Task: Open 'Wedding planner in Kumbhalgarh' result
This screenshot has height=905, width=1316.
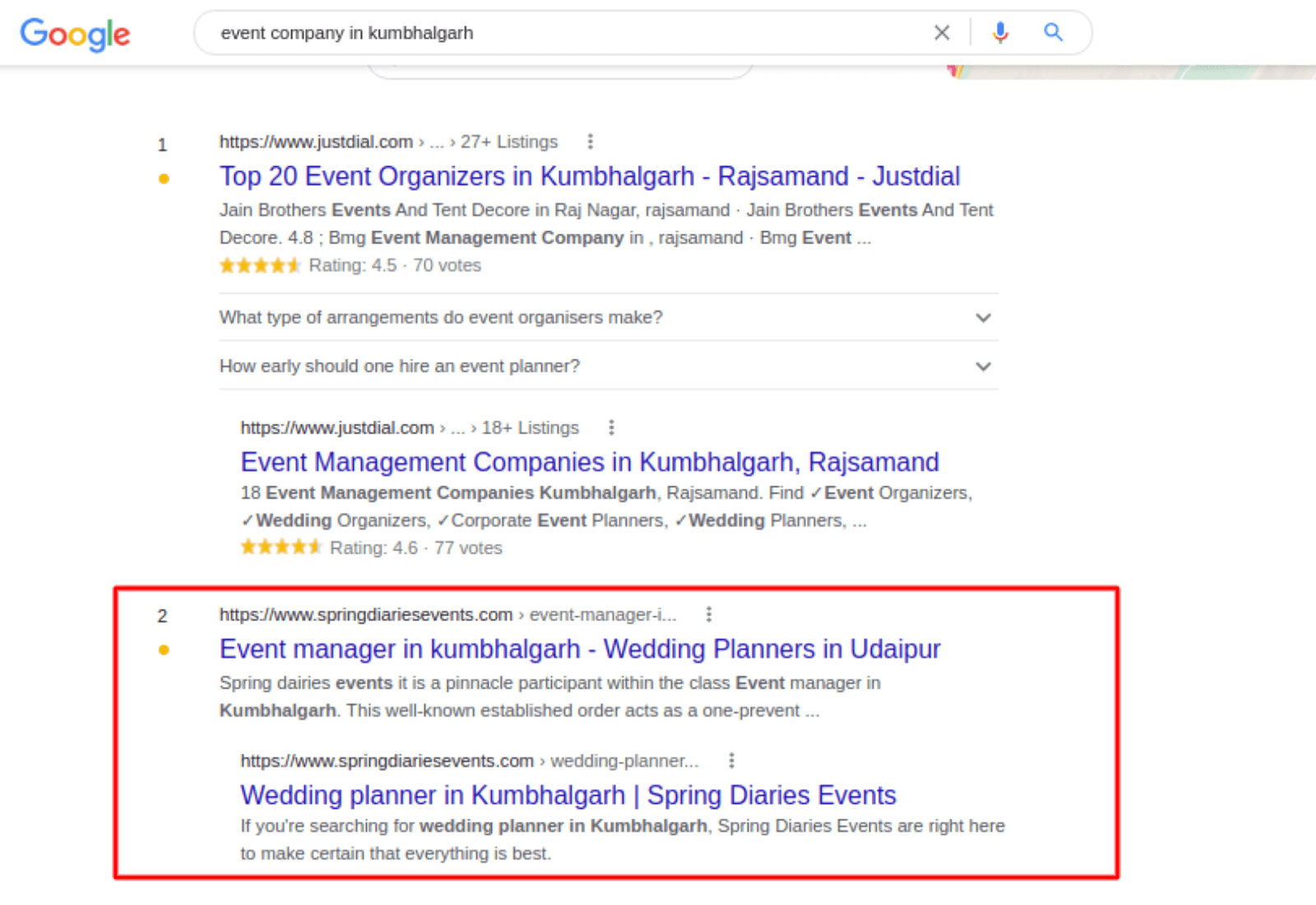Action: coord(568,796)
